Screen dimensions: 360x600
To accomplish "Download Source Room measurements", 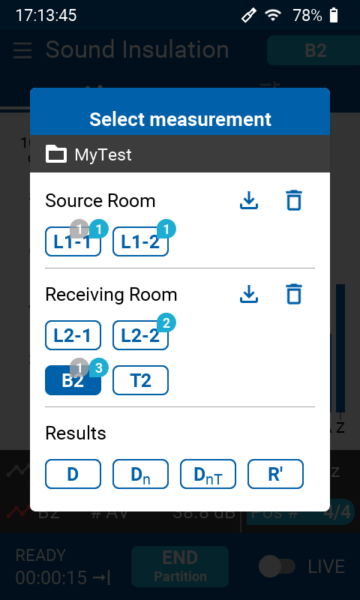I will tap(249, 201).
